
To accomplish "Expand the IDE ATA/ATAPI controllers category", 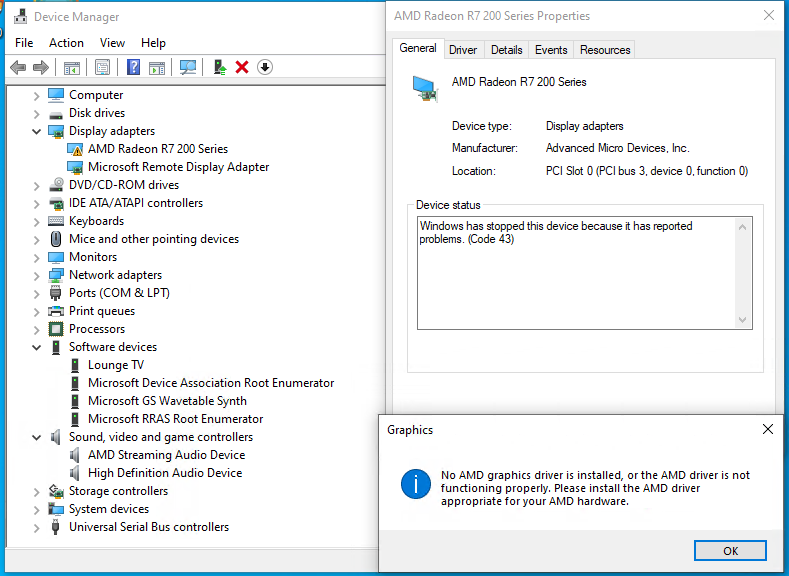I will pos(36,204).
